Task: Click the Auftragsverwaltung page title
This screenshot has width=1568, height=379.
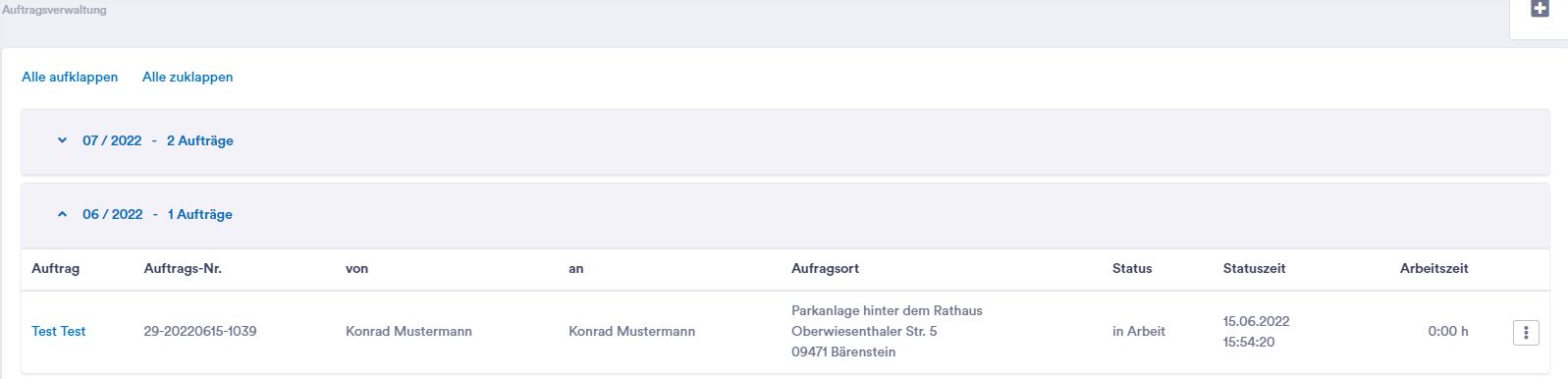Action: click(x=54, y=10)
